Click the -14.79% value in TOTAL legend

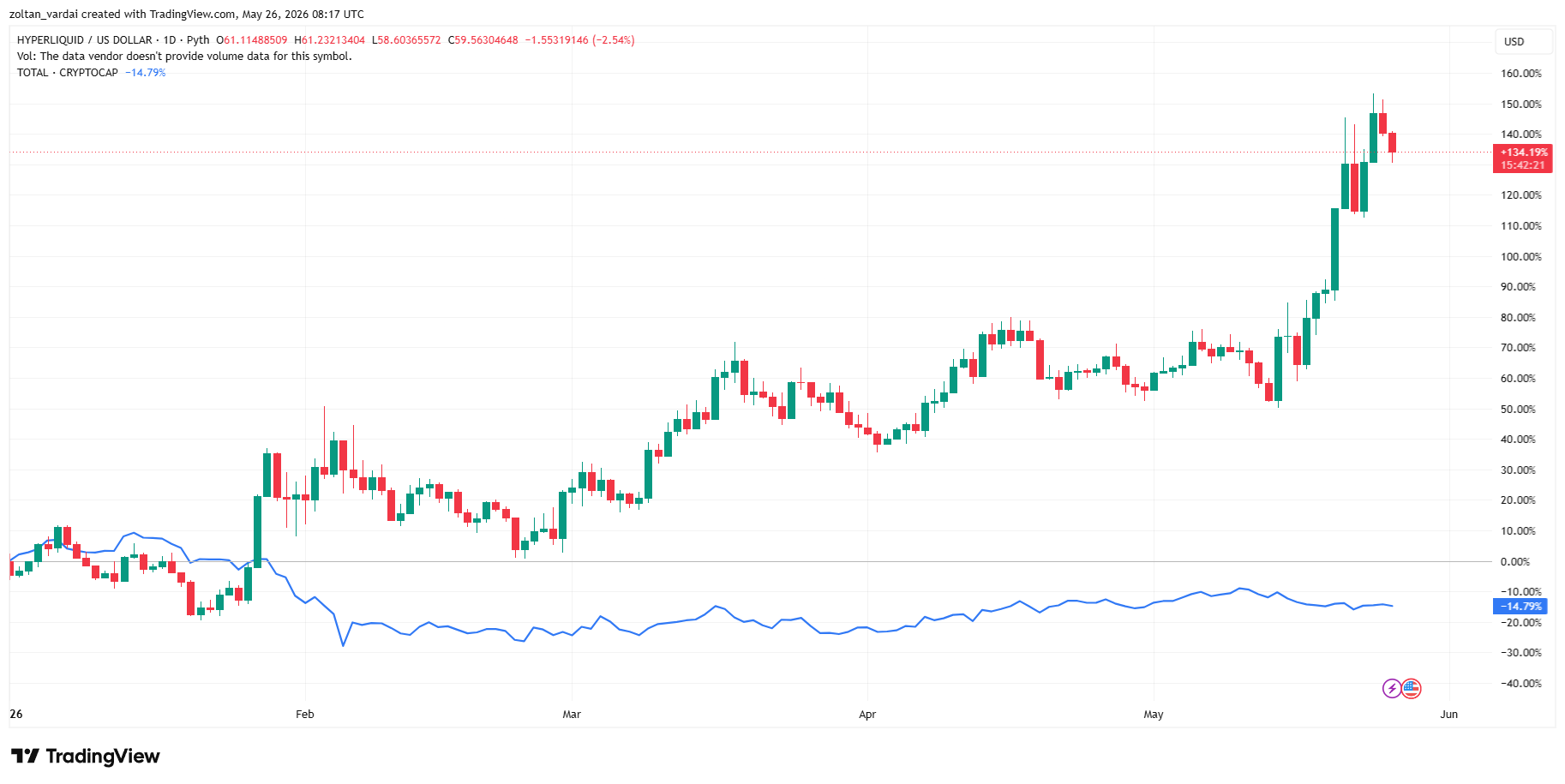[x=146, y=73]
